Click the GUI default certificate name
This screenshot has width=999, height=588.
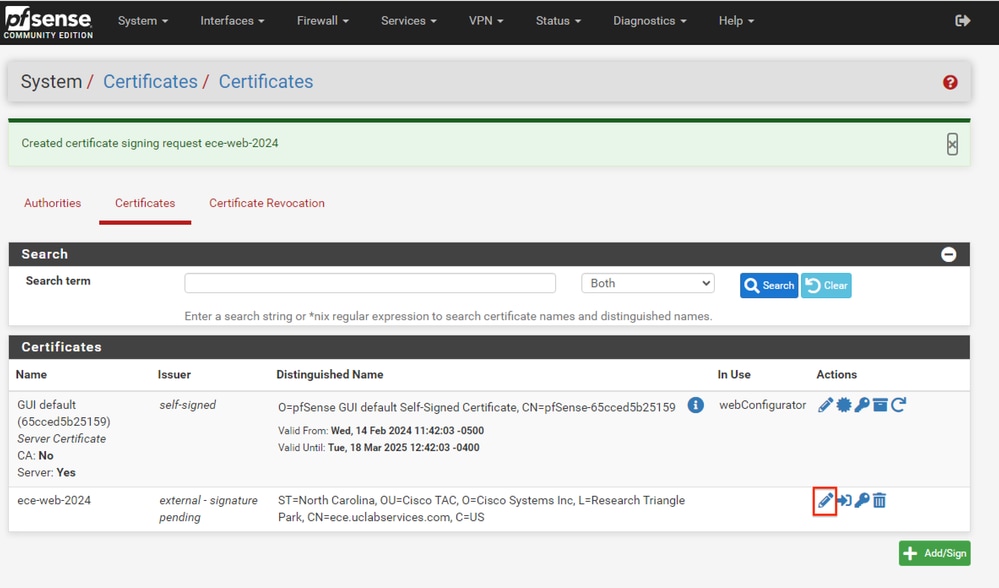63,413
